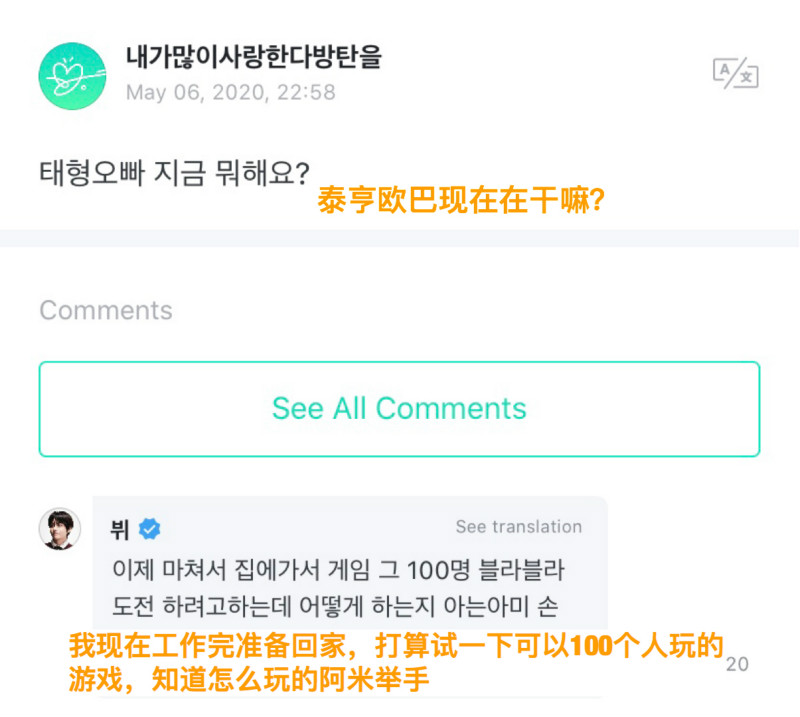Tap the translate icon at top right
The image size is (800, 717).
point(735,73)
